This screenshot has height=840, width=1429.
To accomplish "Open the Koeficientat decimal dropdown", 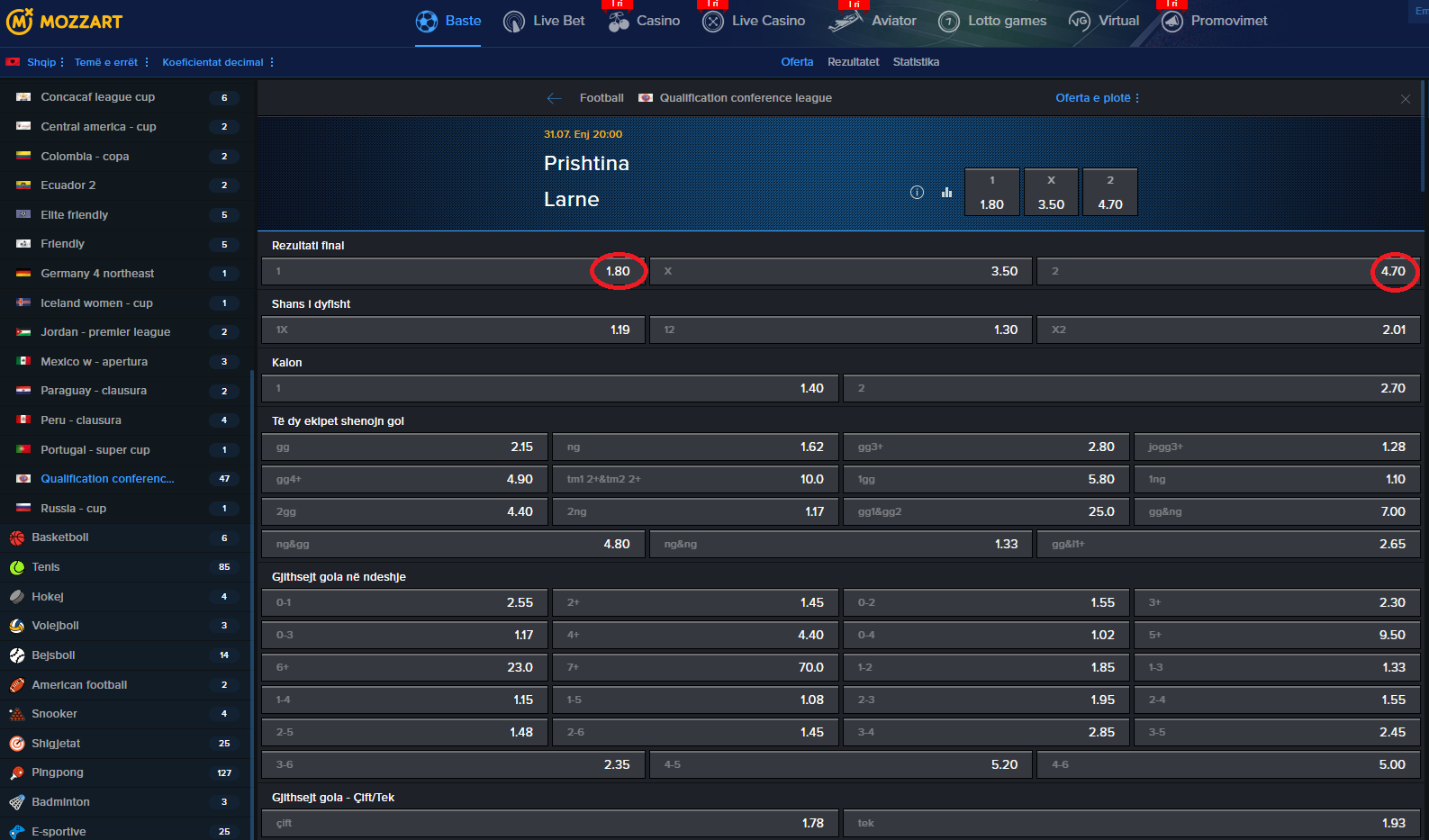I will [218, 62].
